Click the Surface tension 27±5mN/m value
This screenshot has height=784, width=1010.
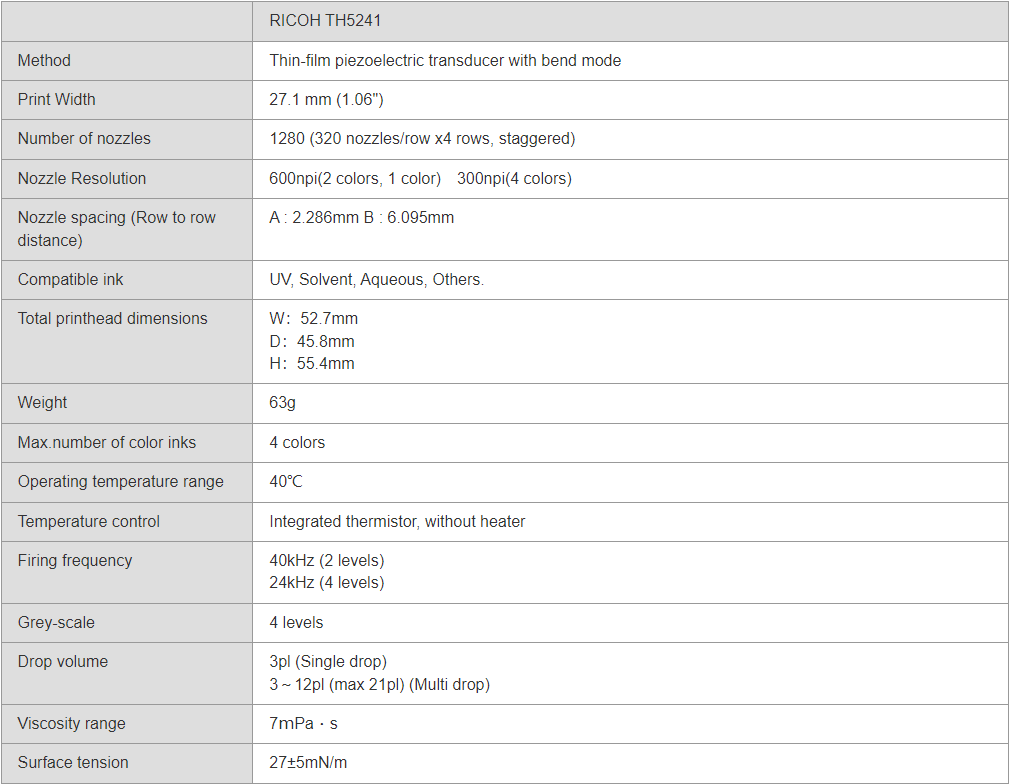pos(308,763)
